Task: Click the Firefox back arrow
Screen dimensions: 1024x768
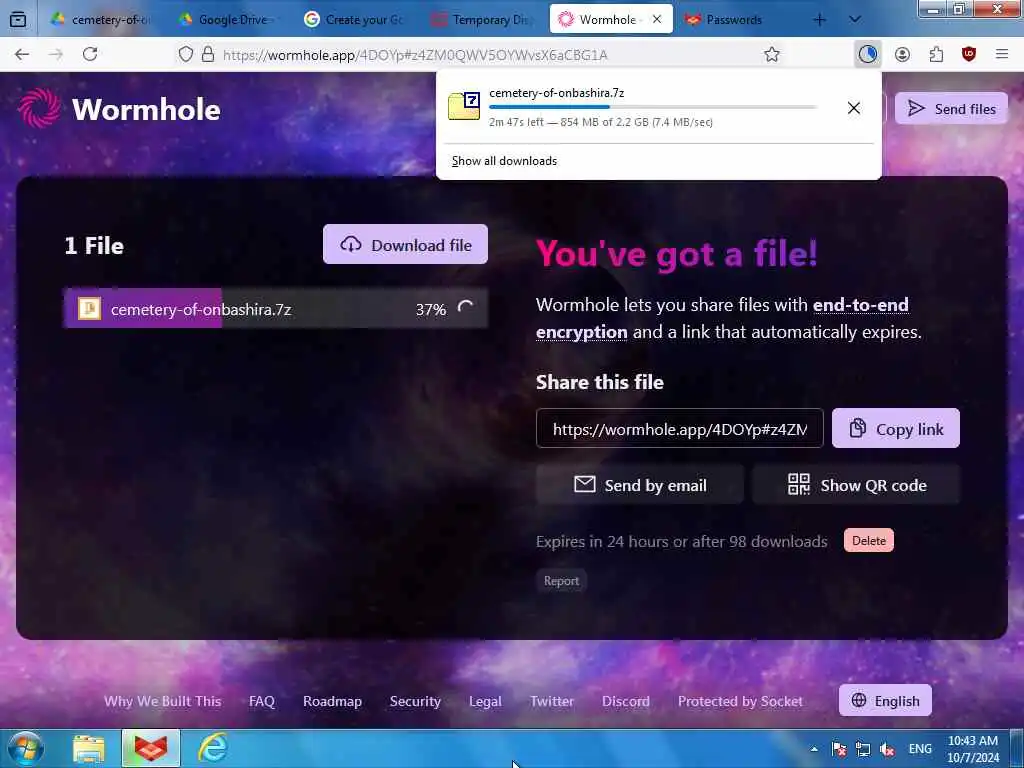Action: pos(22,54)
